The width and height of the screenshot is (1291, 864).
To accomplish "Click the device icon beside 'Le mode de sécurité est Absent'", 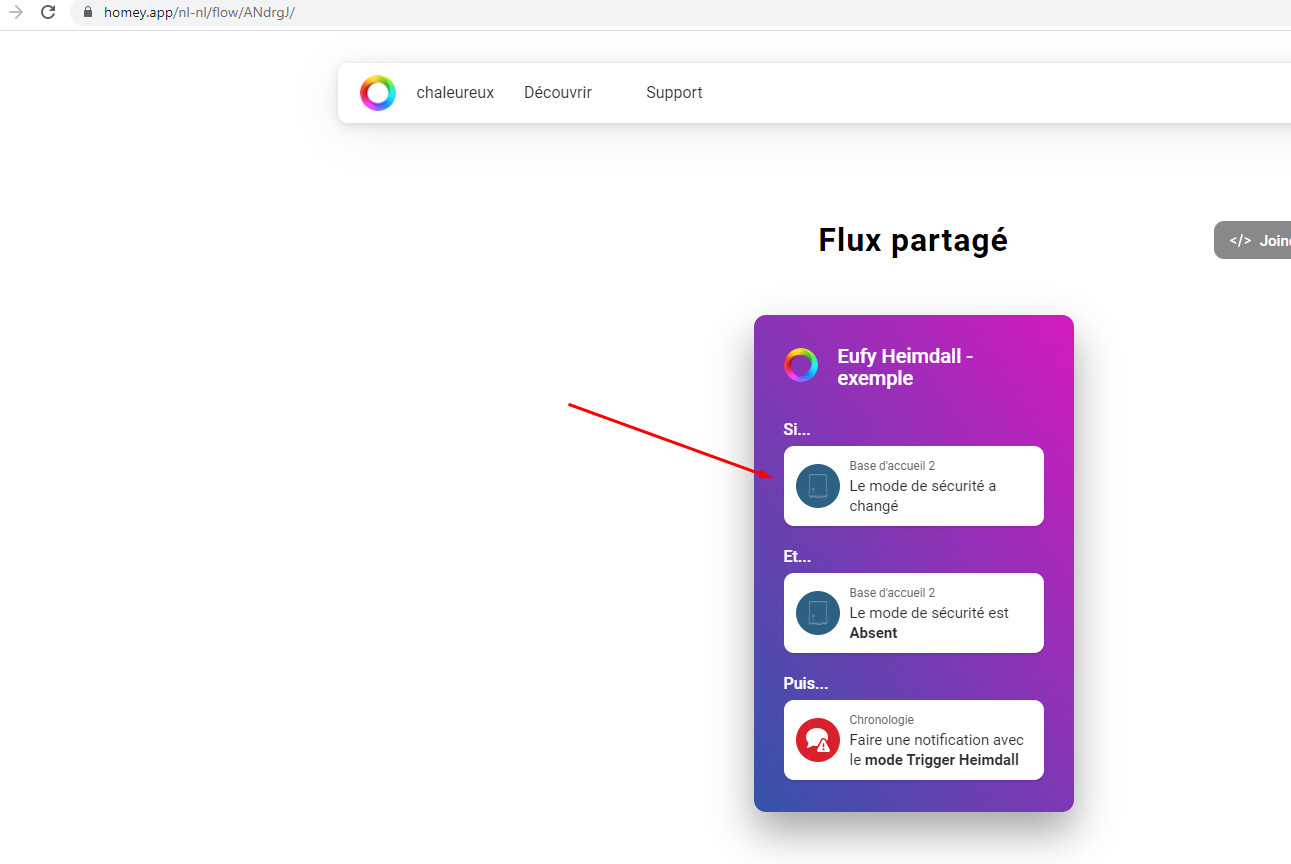I will coord(818,613).
